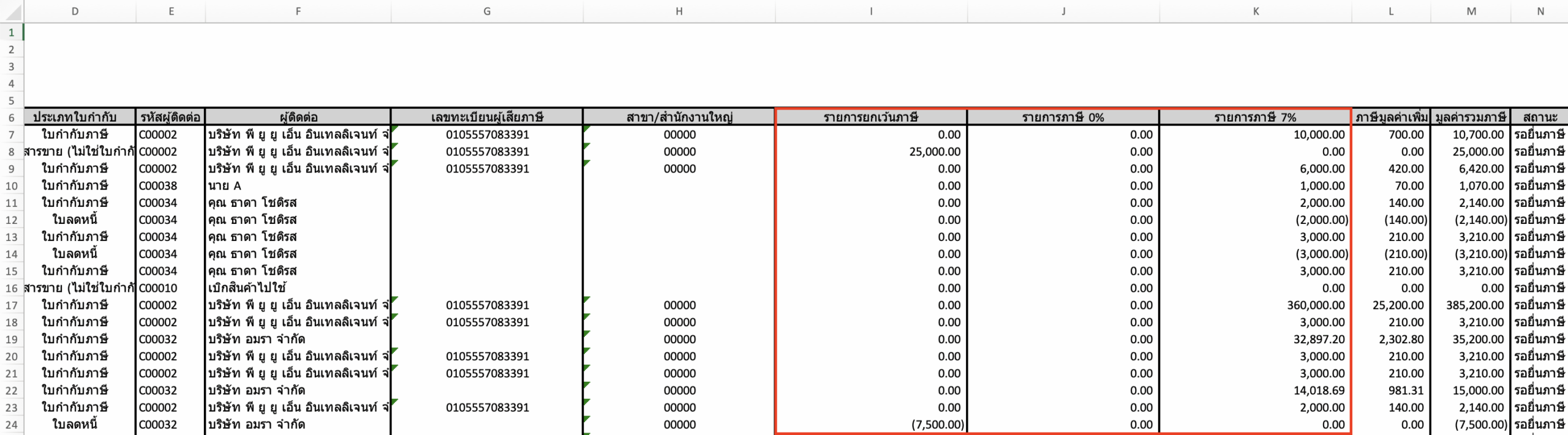Screen dimensions: 1568x435
Task: Click header cell รหัสผู้ติดต่อ
Action: tap(170, 117)
